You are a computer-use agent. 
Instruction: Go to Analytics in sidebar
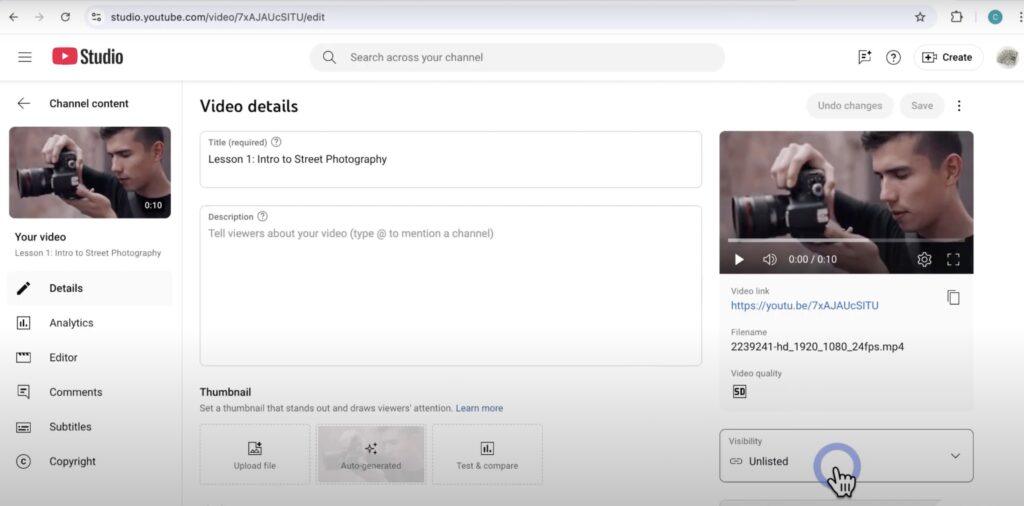[71, 323]
